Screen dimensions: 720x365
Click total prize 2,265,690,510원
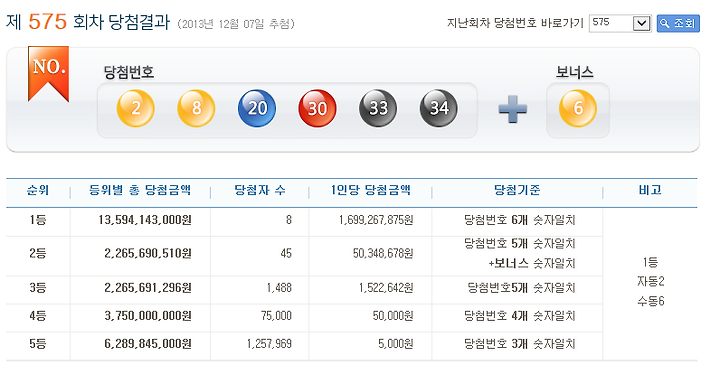(x=148, y=253)
